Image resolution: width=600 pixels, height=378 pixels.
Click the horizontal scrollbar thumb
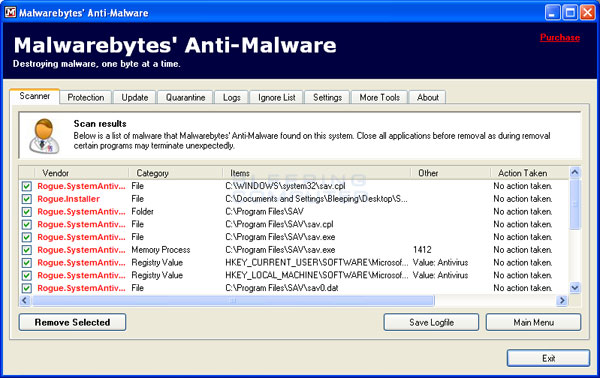tap(233, 300)
